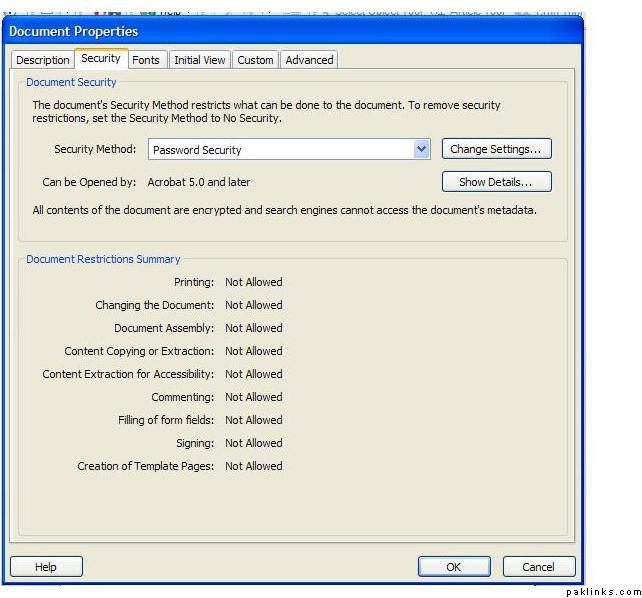Click the "Changing the Document" label

(x=154, y=305)
